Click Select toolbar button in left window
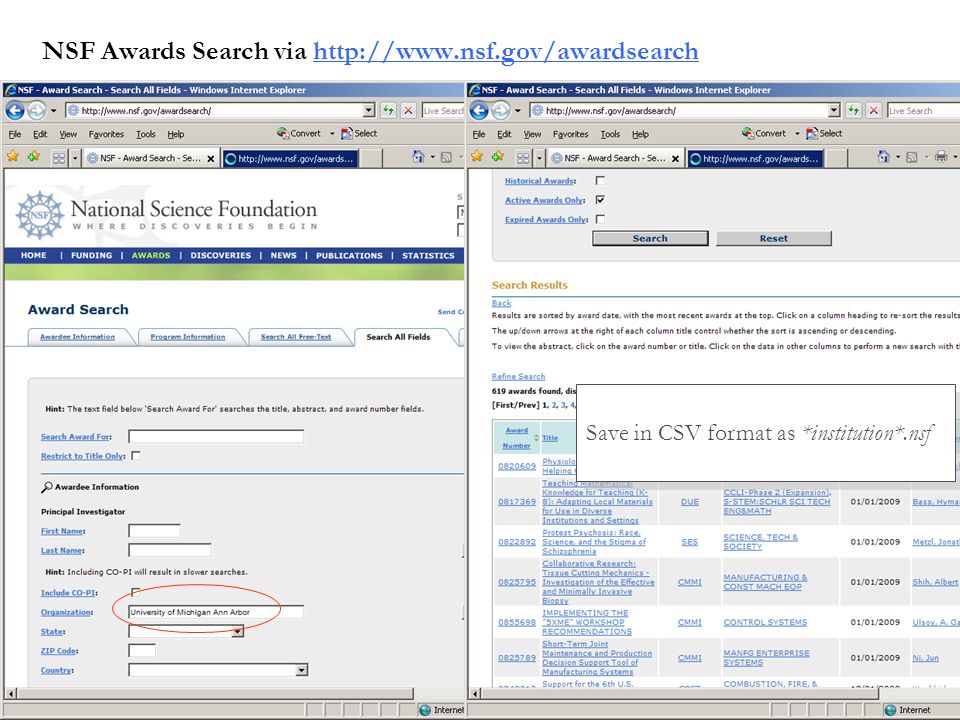The width and height of the screenshot is (960, 720). pos(359,133)
